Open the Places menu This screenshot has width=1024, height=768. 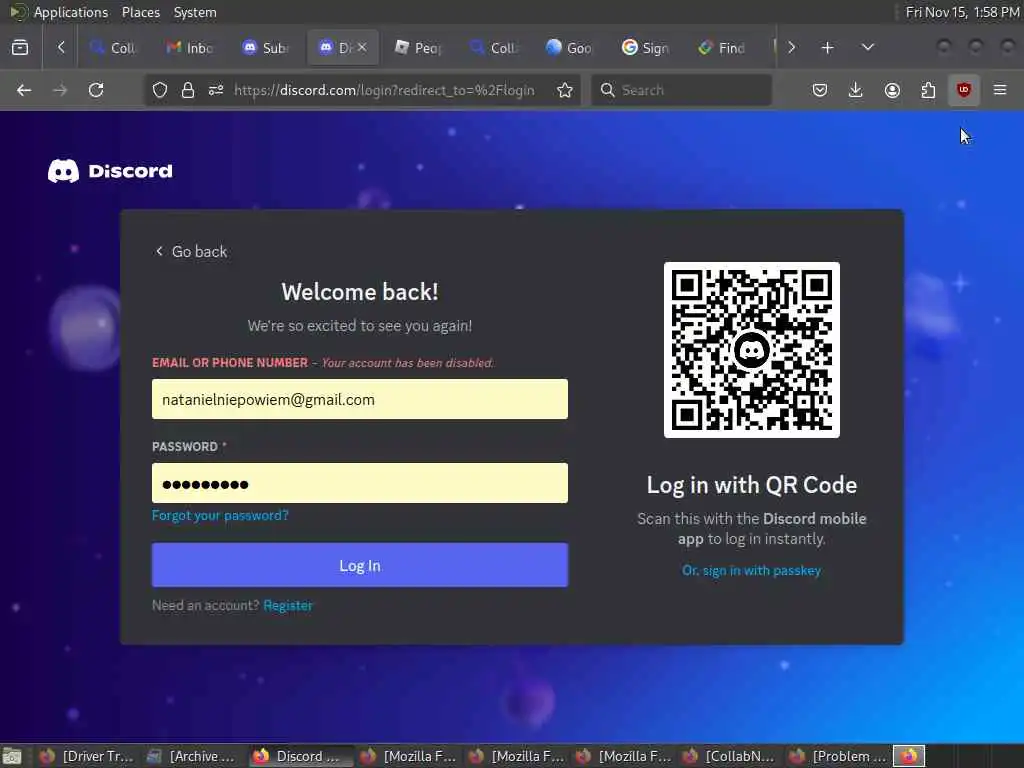(140, 12)
